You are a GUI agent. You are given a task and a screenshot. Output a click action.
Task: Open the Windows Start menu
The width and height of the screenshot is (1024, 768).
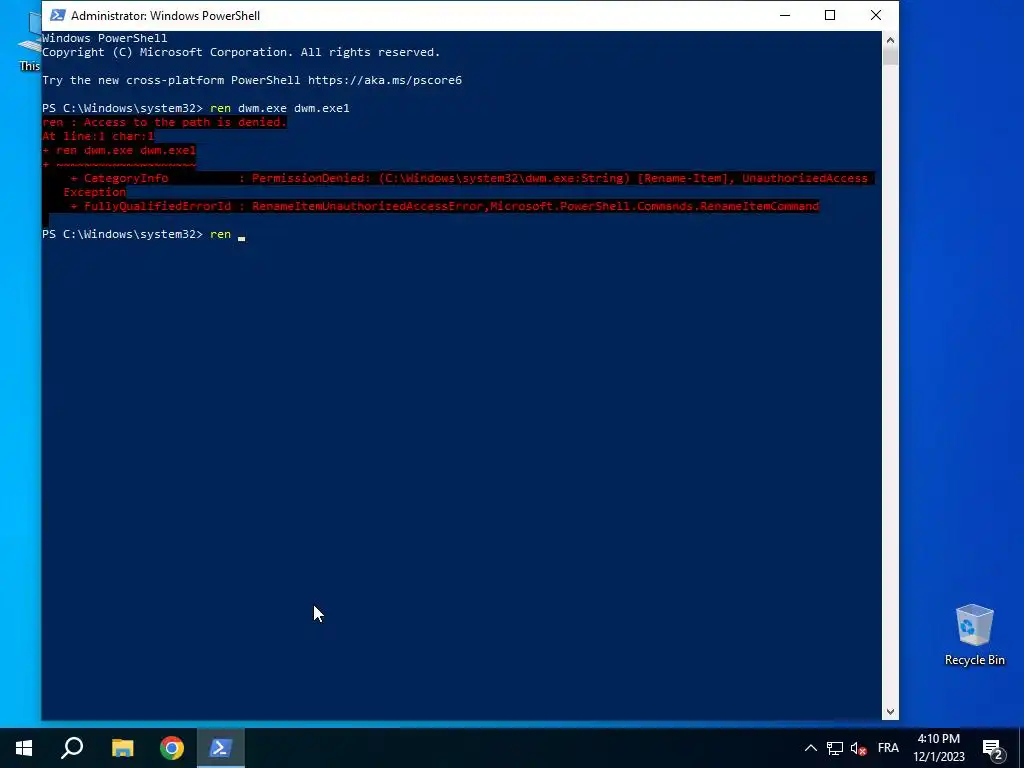point(24,748)
